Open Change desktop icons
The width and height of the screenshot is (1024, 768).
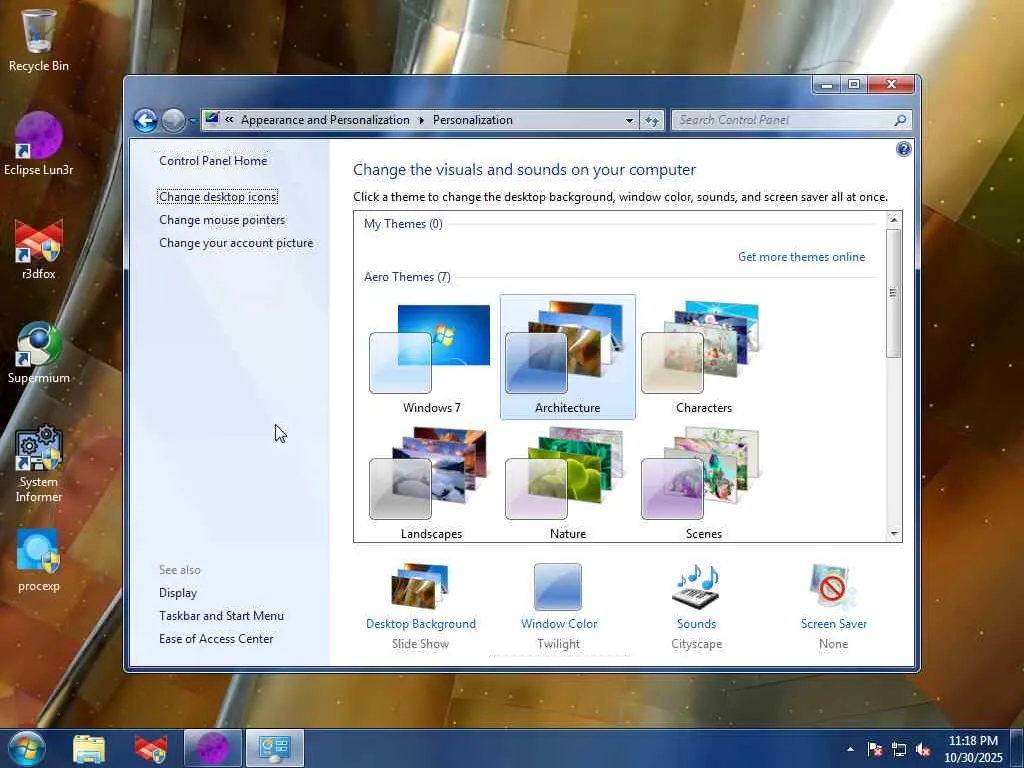(218, 197)
